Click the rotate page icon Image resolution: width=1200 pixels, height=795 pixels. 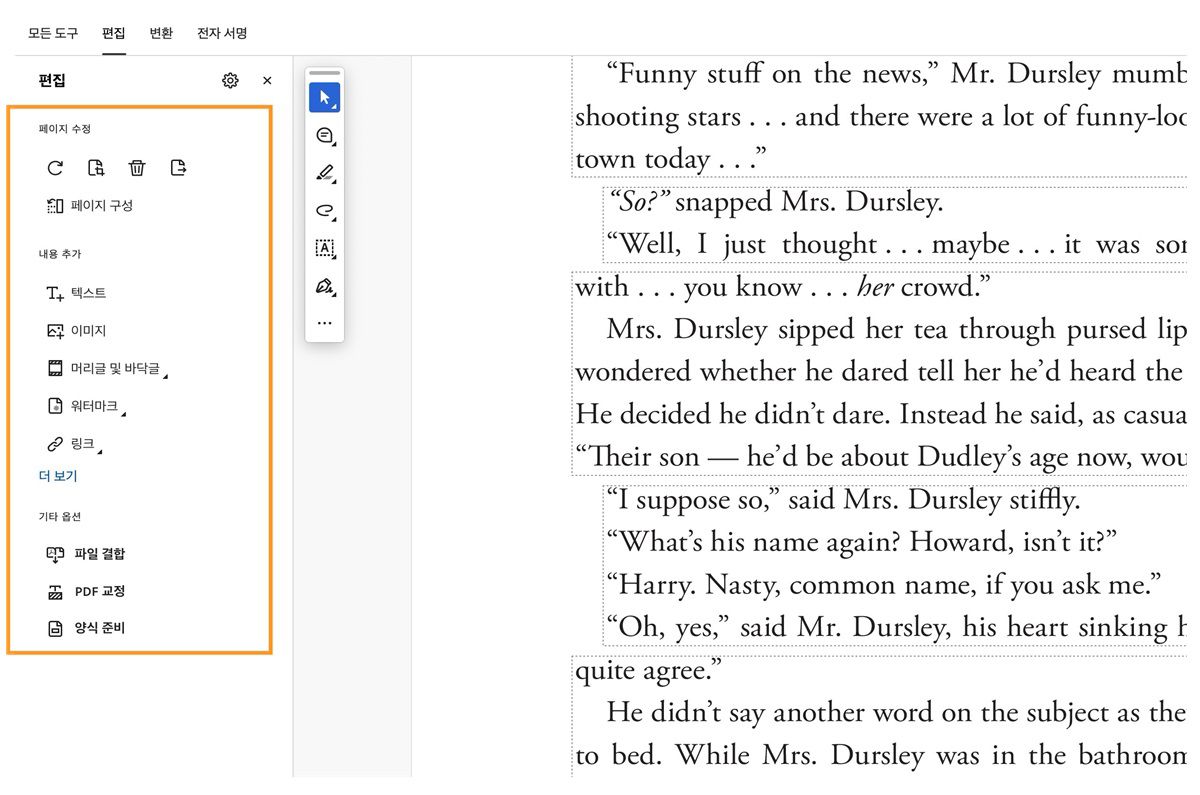pos(55,168)
